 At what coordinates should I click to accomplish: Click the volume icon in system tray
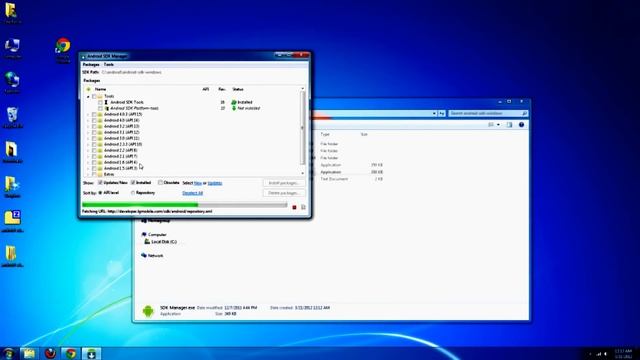point(605,353)
